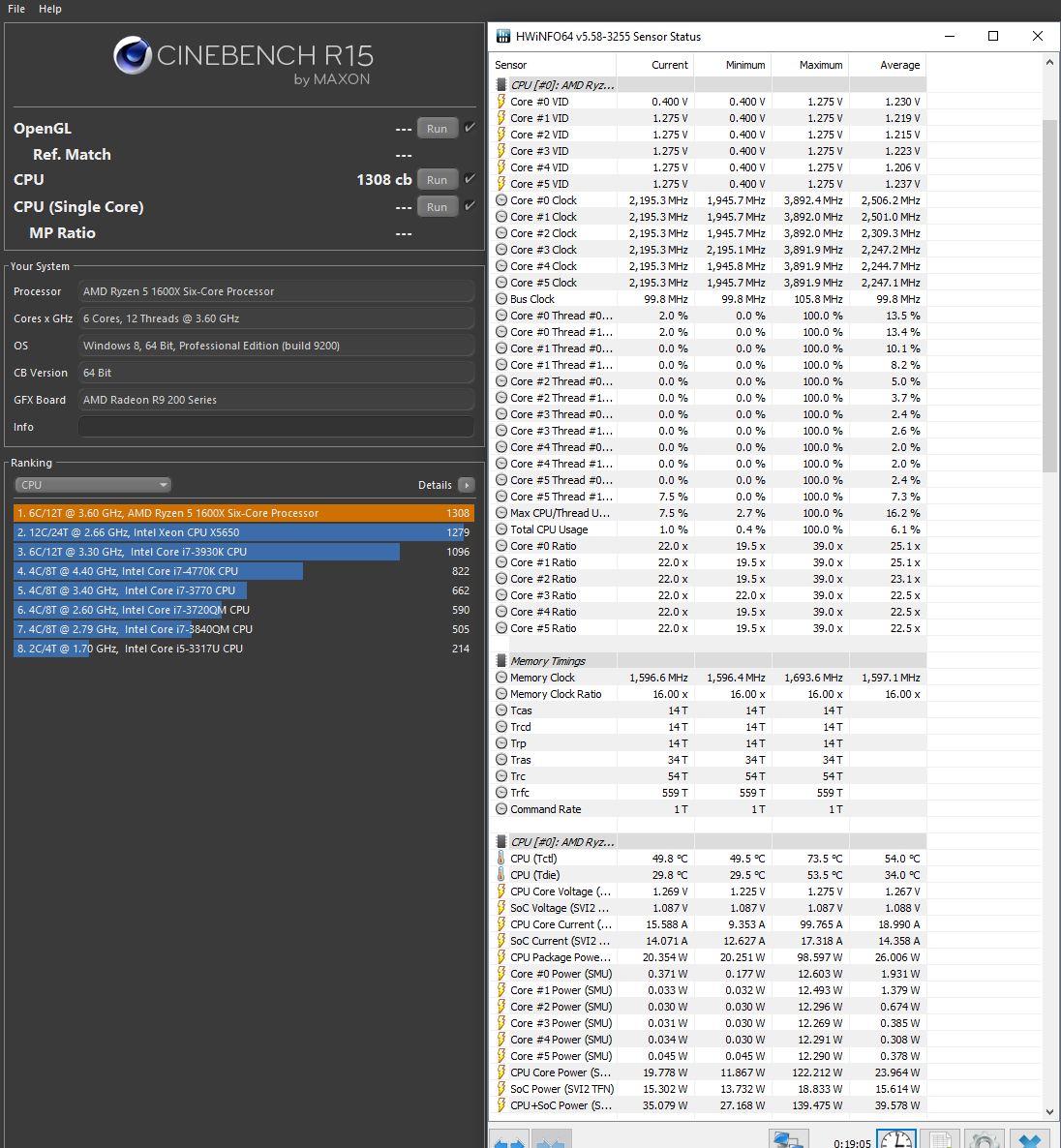Uncheck the CPU (Single Core) test checkbox
Image resolution: width=1061 pixels, height=1148 pixels.
[470, 206]
